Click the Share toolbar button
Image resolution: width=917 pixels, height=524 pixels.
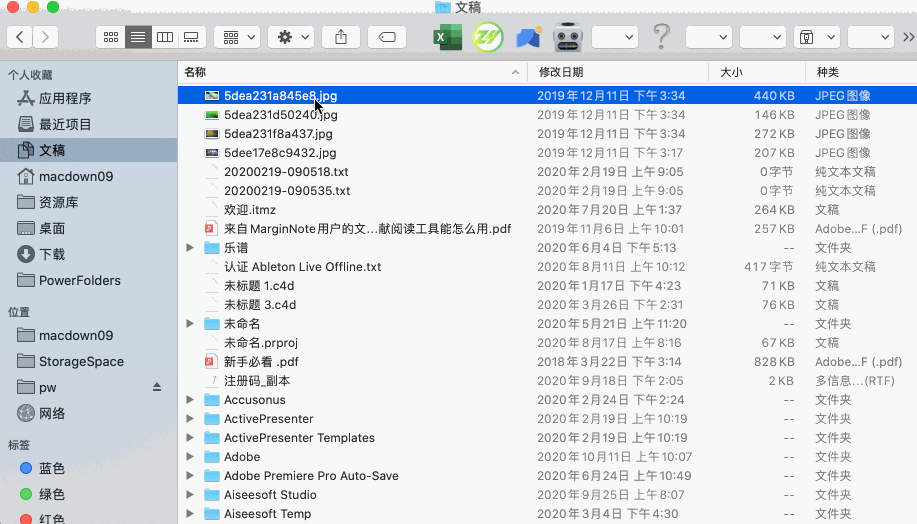341,37
